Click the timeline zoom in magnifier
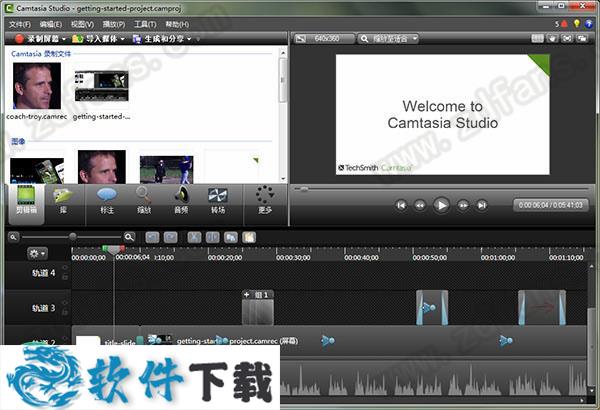Screen dimensions: 600x410 [129, 237]
